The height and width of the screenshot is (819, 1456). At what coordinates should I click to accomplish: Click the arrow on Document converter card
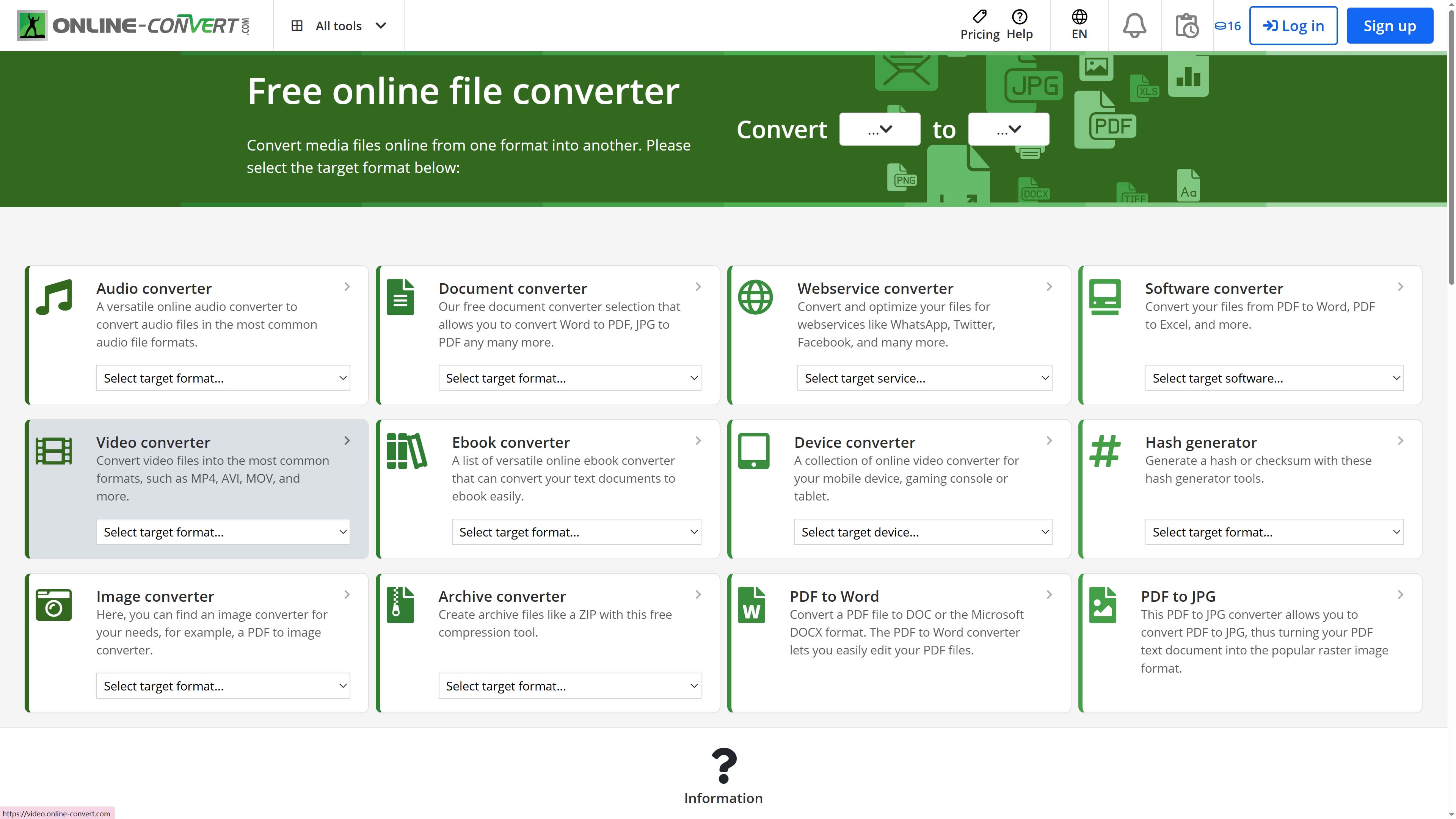698,287
